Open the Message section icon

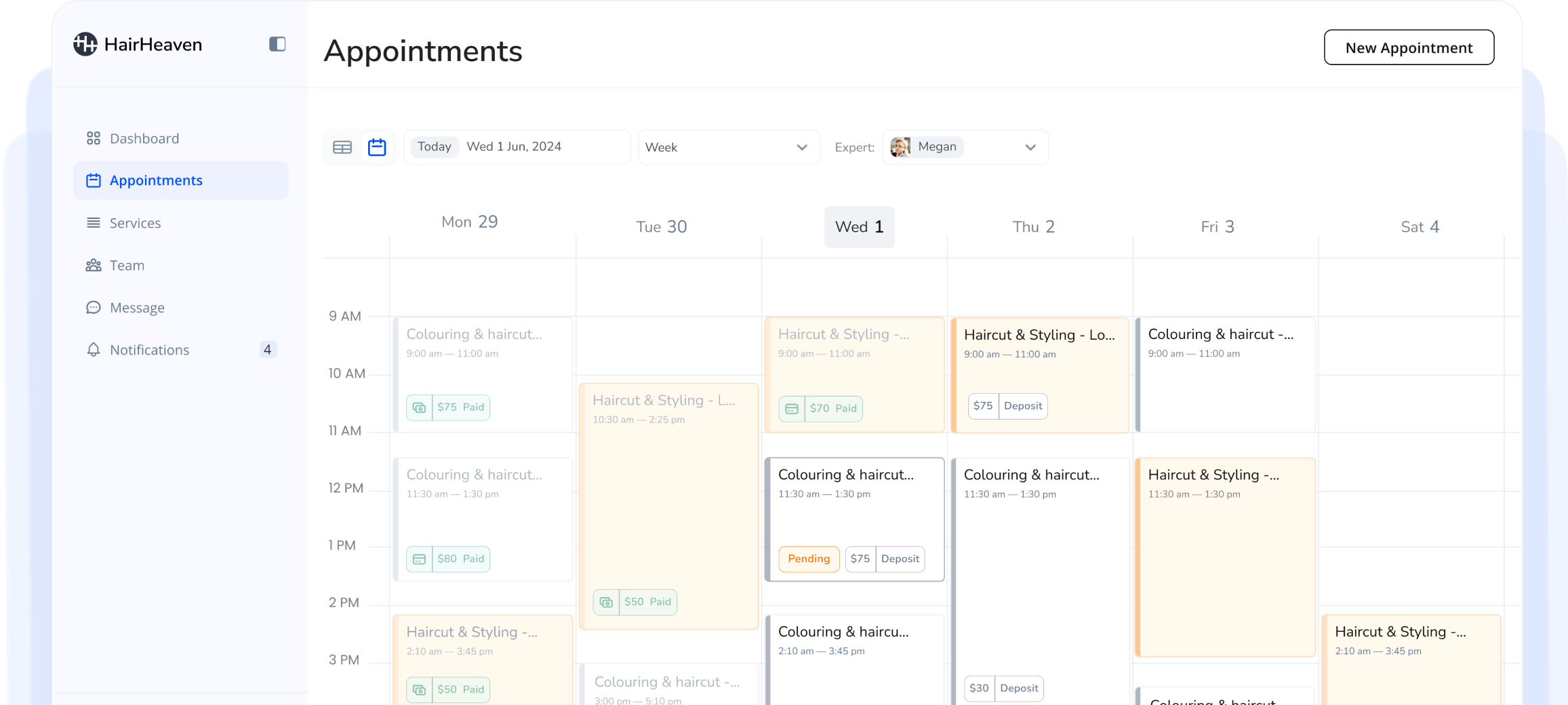coord(94,307)
